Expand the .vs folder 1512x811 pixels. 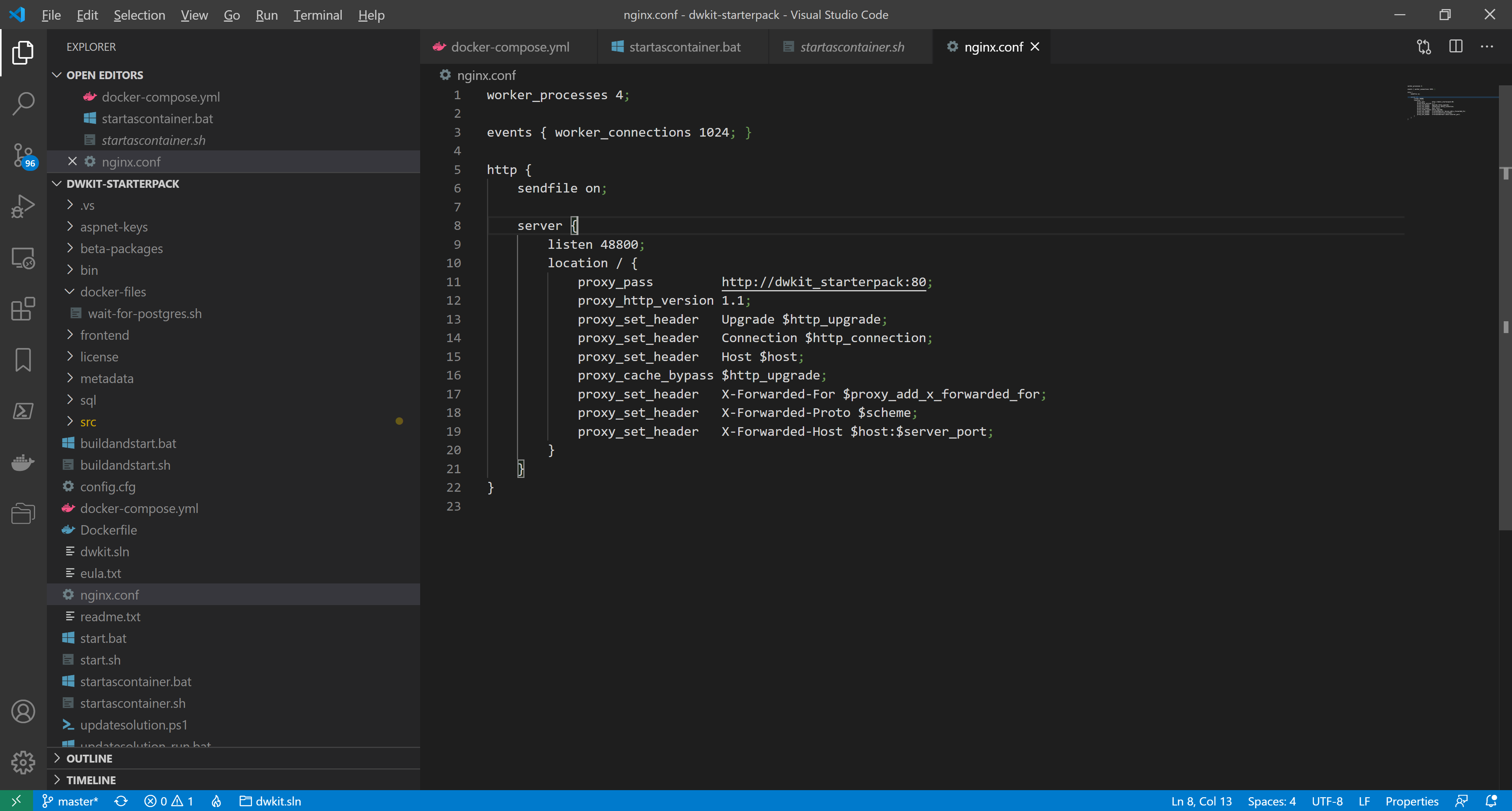click(x=233, y=205)
